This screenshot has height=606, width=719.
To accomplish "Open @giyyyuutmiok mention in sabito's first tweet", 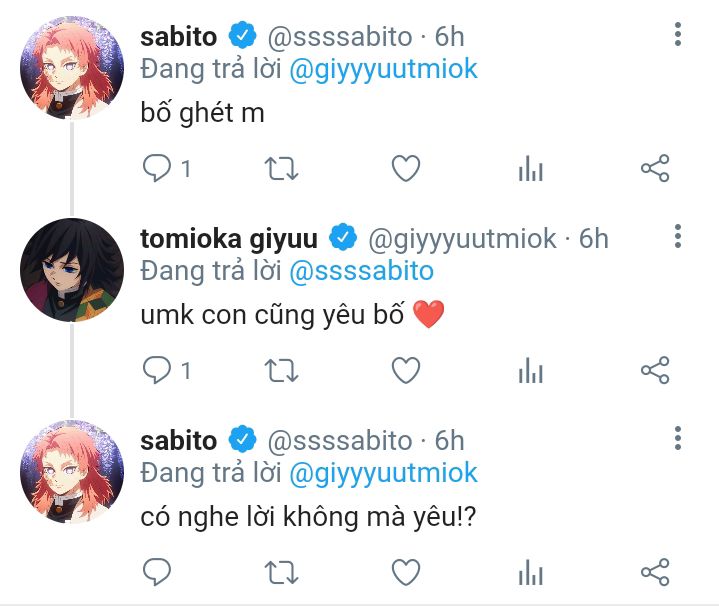I will pyautogui.click(x=383, y=70).
